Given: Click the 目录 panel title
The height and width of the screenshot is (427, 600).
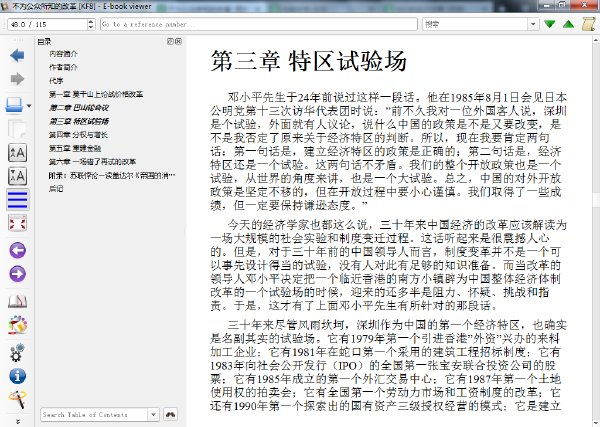Looking at the screenshot, I should pos(44,41).
